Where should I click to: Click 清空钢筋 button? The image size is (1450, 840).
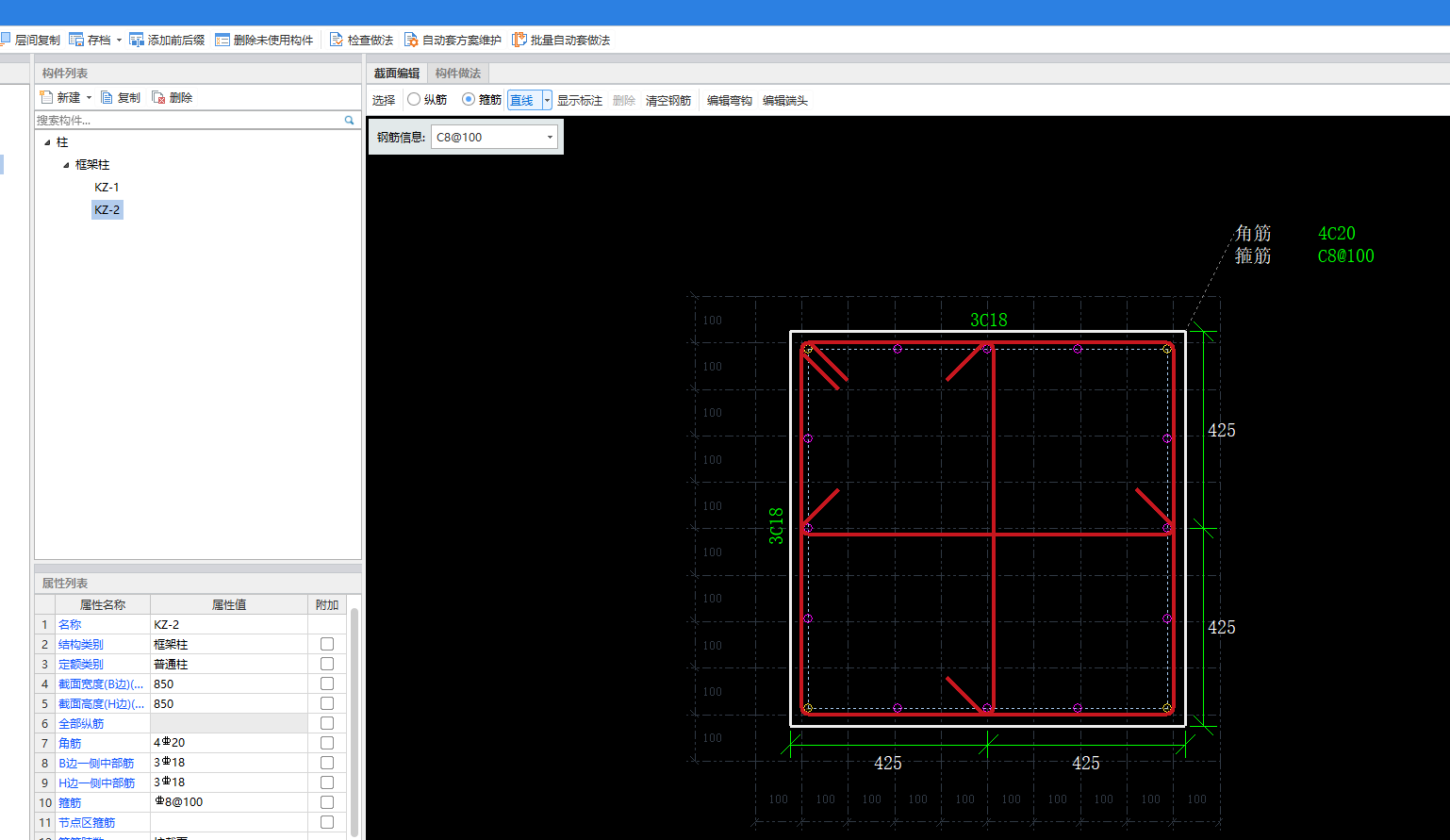point(668,100)
